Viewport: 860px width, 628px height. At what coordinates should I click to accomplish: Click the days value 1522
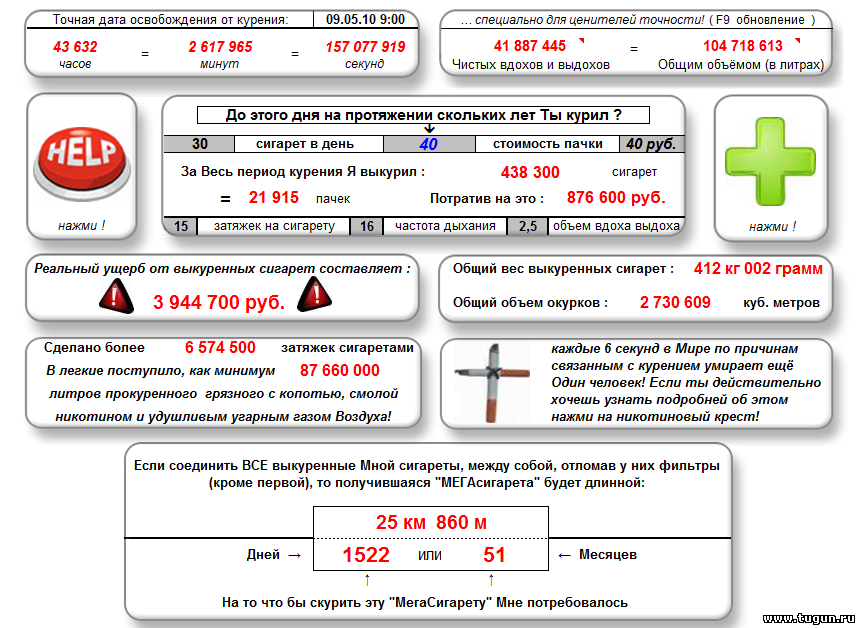(366, 555)
